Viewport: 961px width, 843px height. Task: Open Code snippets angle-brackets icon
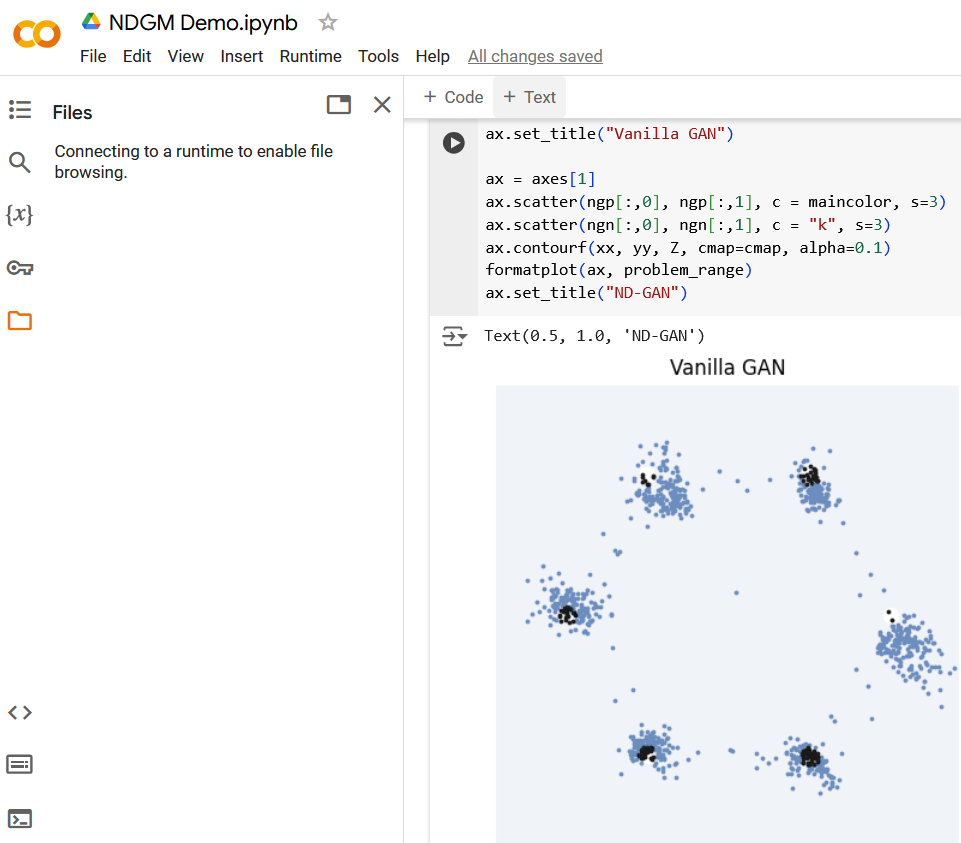[20, 712]
